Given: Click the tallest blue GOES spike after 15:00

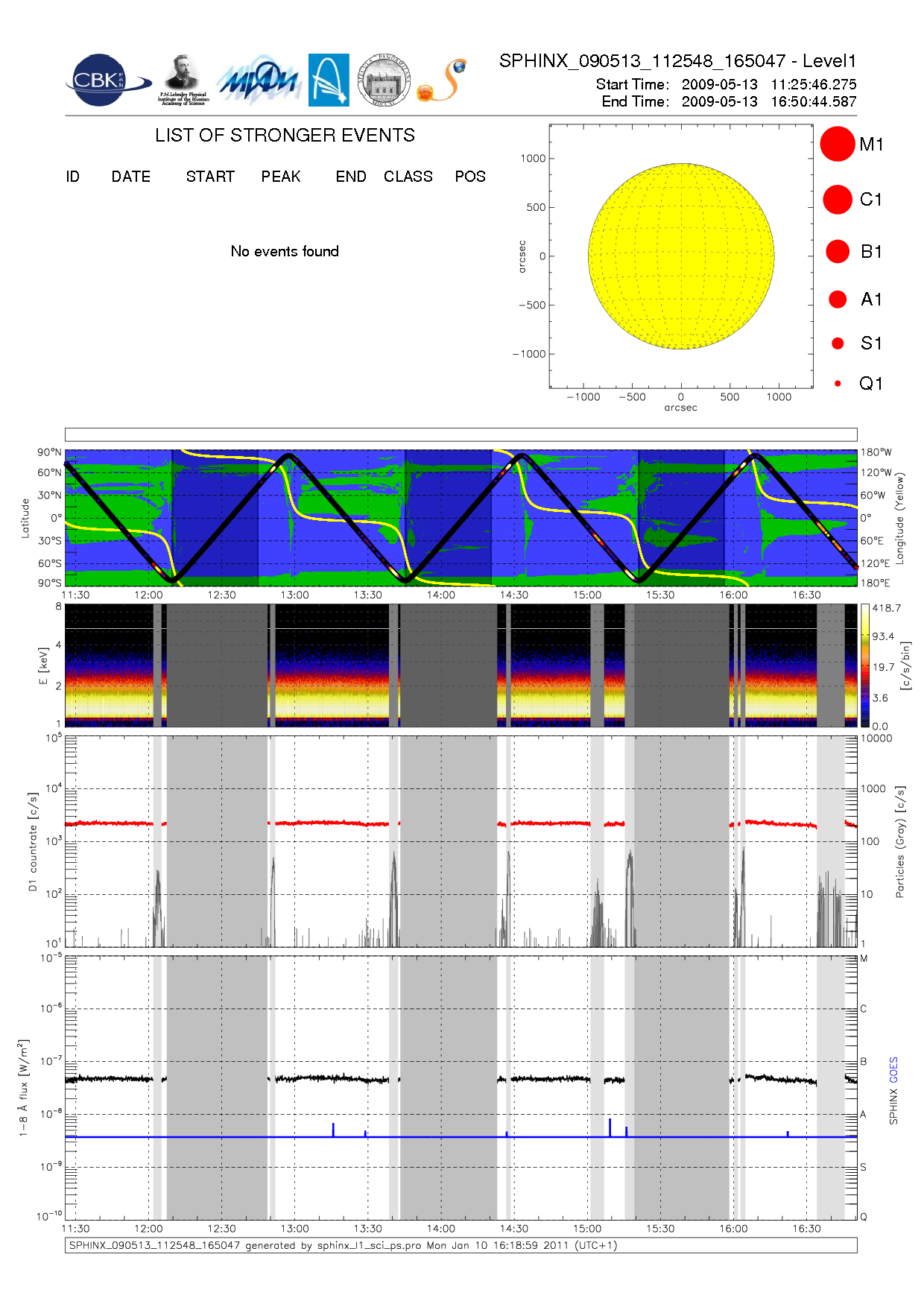Looking at the screenshot, I should (x=610, y=1127).
